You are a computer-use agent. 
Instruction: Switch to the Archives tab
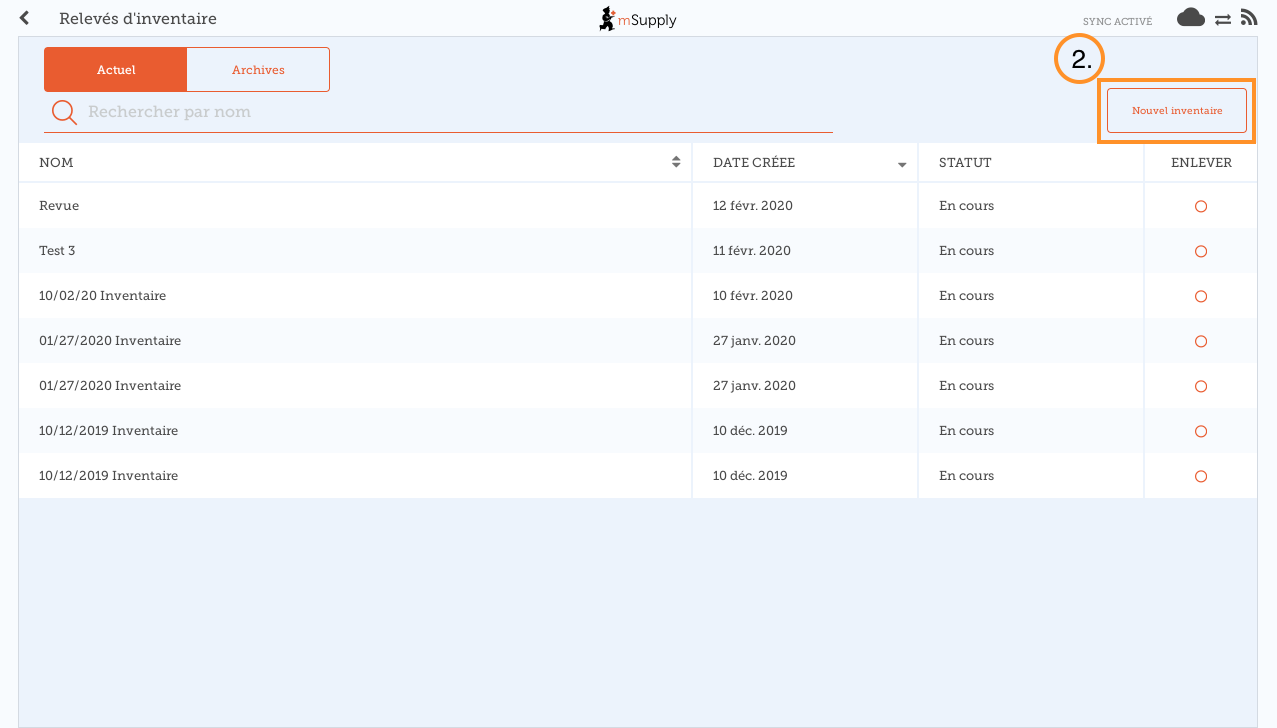click(258, 70)
